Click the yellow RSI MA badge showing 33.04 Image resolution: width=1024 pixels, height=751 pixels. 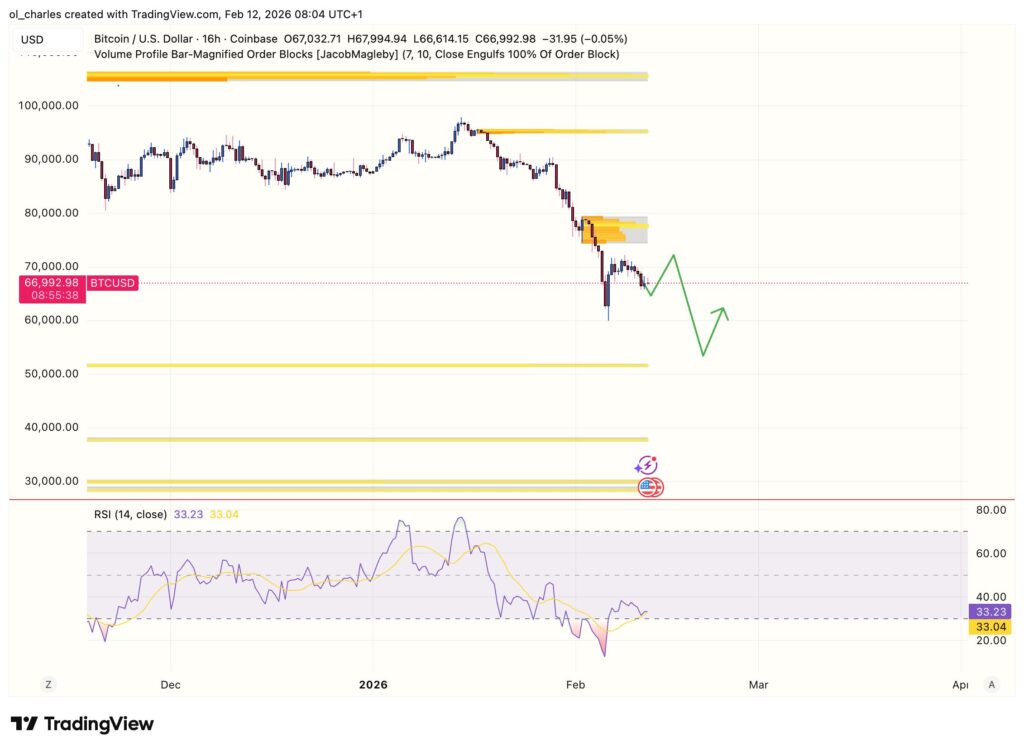991,627
